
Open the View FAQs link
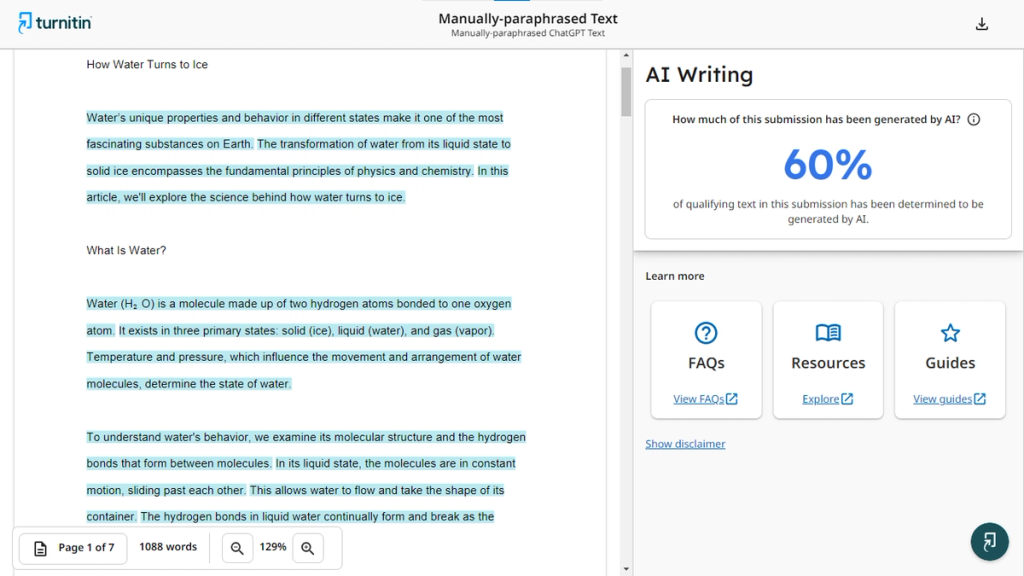click(706, 398)
